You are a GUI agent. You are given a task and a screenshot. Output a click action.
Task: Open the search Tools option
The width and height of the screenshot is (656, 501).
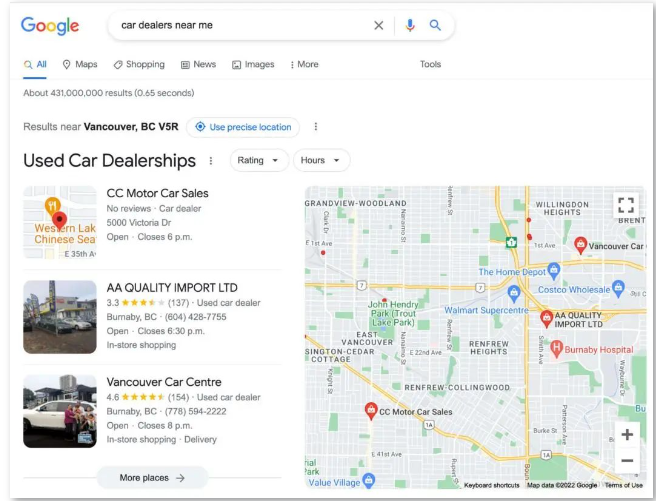pos(430,64)
